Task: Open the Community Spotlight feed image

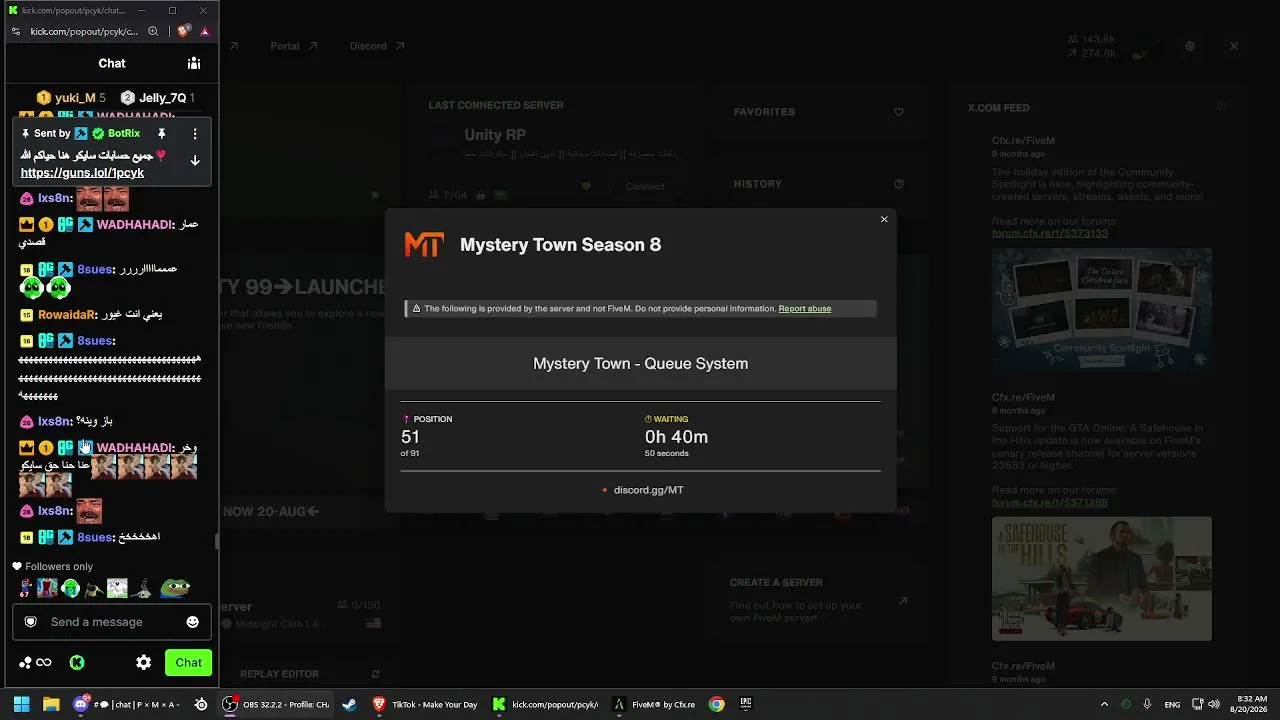Action: click(x=1102, y=310)
